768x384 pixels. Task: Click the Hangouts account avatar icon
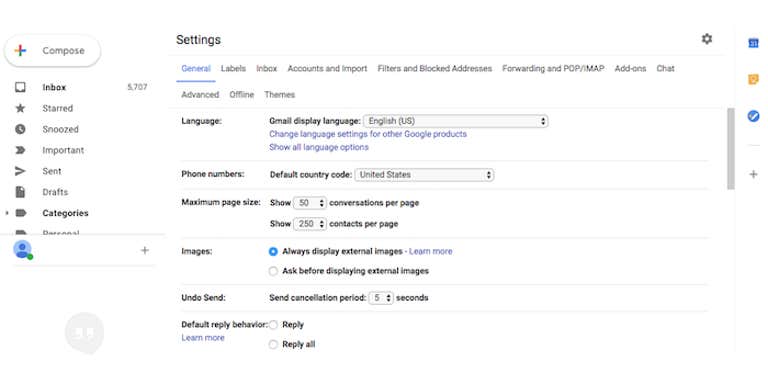pyautogui.click(x=22, y=249)
